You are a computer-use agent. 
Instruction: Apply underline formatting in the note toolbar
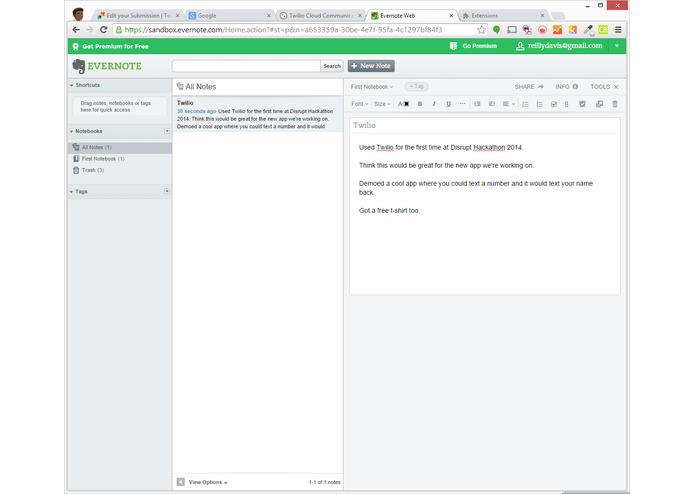449,104
